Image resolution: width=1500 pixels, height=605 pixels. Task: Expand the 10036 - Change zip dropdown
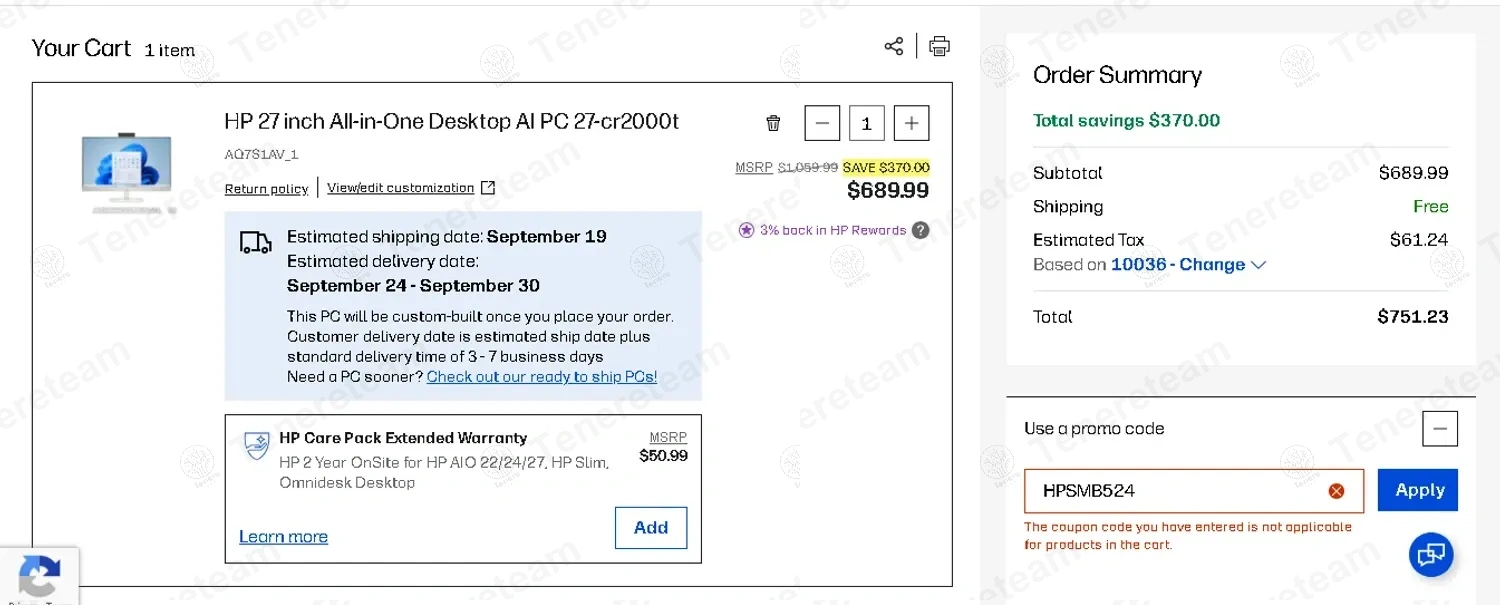coord(1259,265)
